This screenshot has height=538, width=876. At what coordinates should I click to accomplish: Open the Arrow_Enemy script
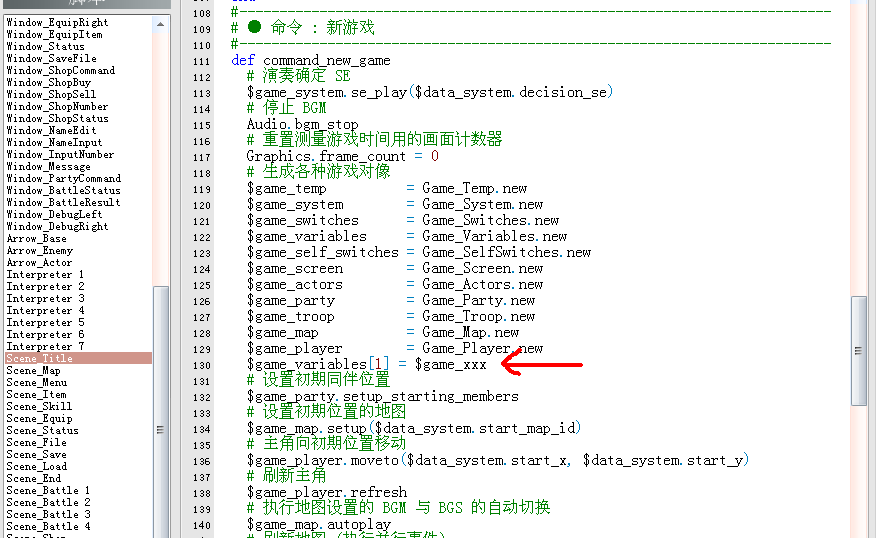[x=39, y=251]
